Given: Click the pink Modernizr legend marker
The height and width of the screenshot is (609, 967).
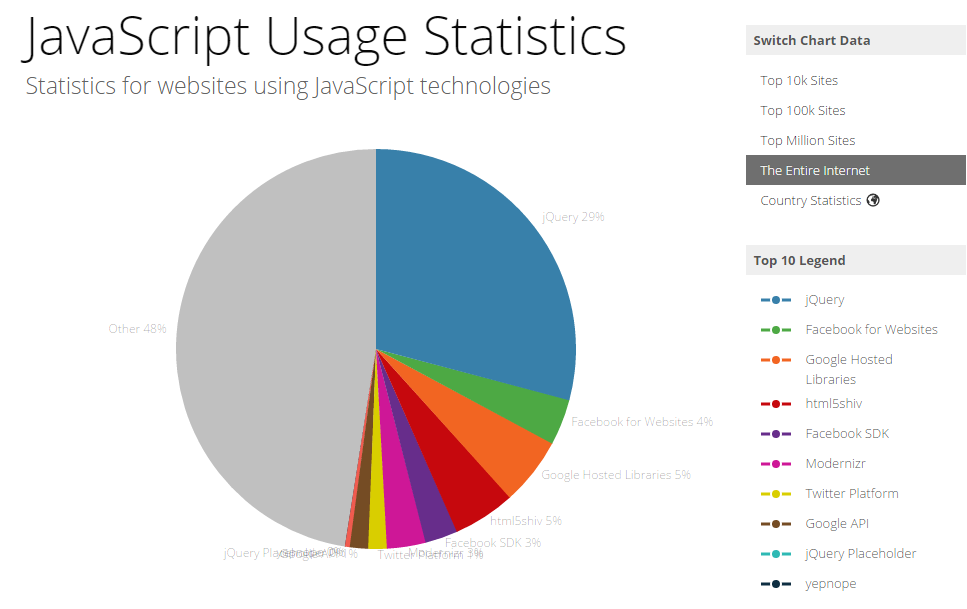Looking at the screenshot, I should (x=775, y=464).
